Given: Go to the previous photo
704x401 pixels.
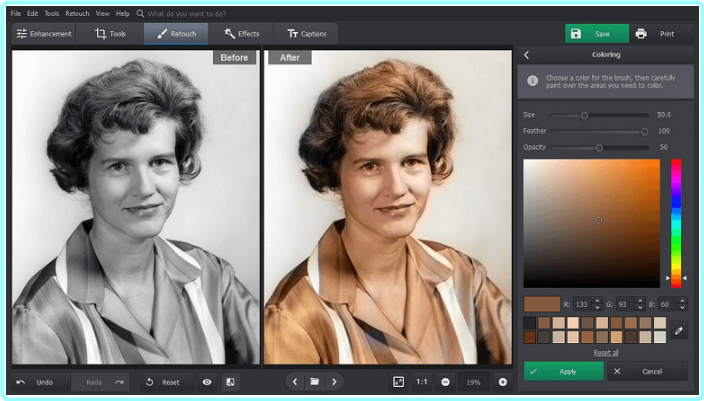Looking at the screenshot, I should tap(295, 382).
